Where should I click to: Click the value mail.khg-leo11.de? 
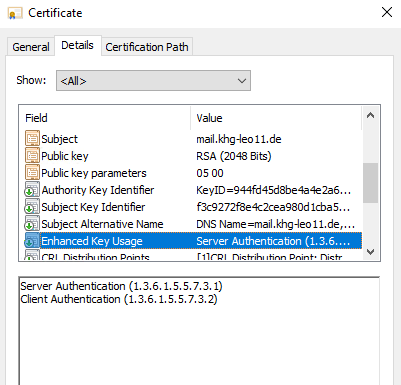239,139
